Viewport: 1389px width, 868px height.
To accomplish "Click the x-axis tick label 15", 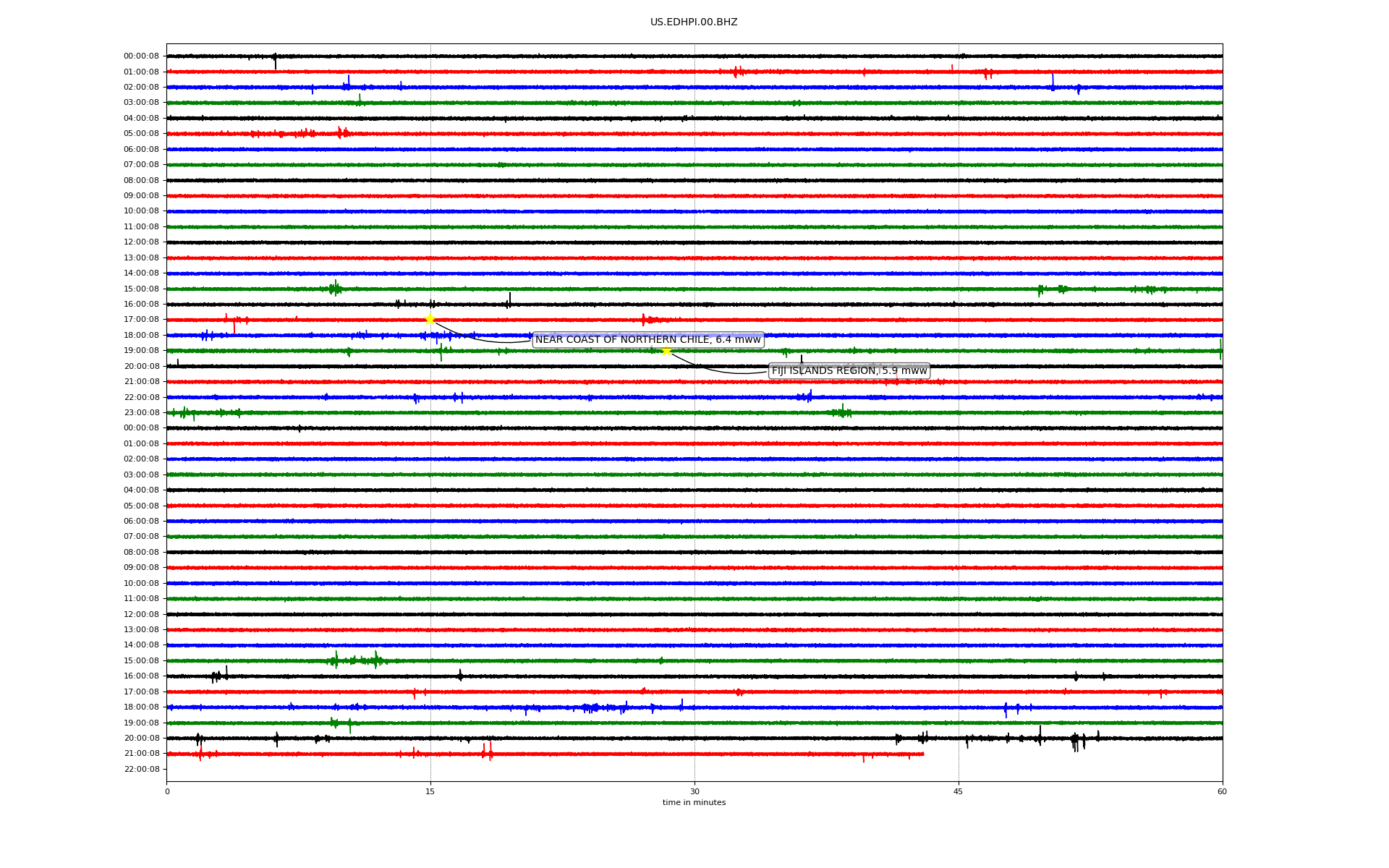I will click(430, 791).
